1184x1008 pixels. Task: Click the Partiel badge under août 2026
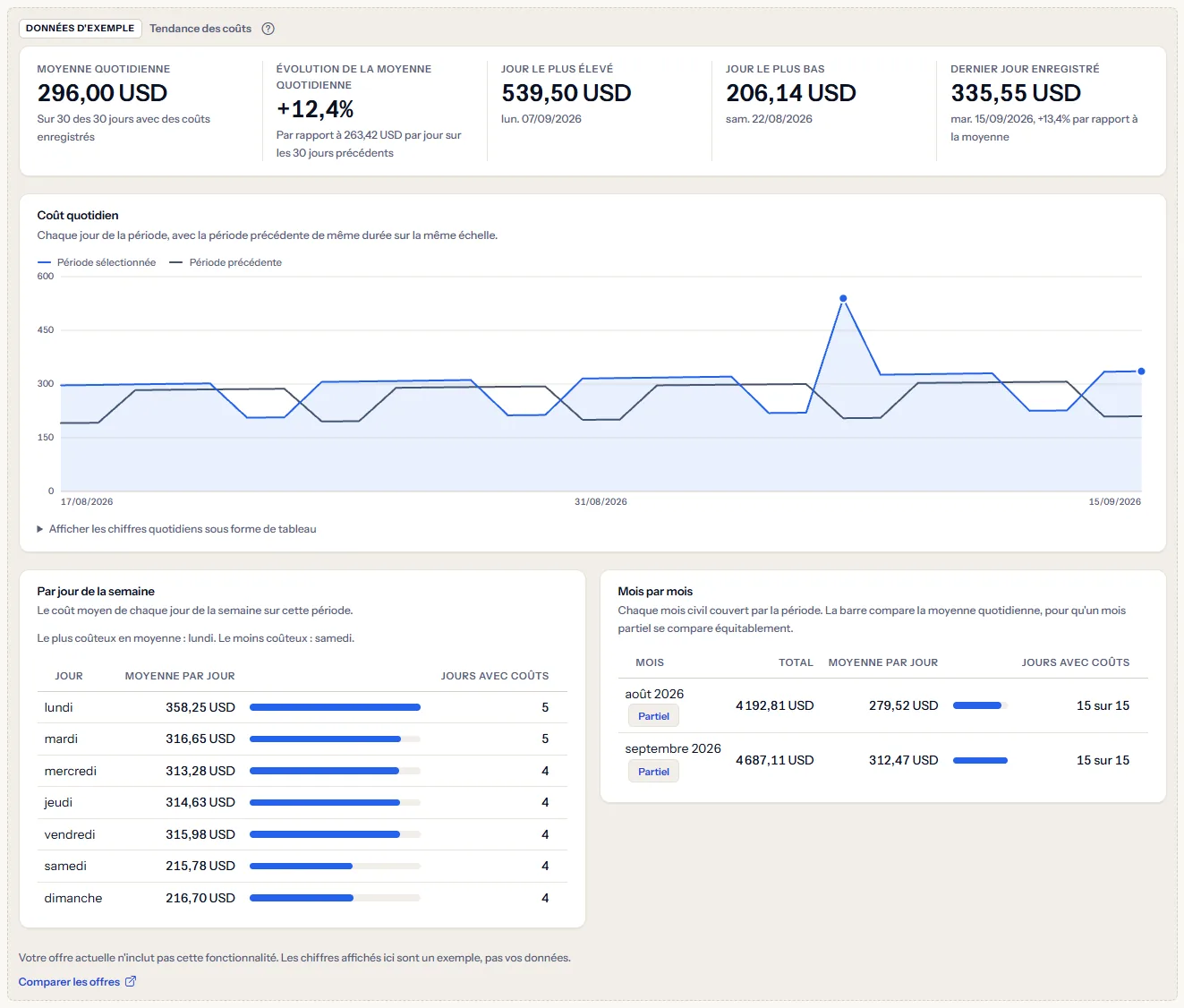click(x=653, y=716)
